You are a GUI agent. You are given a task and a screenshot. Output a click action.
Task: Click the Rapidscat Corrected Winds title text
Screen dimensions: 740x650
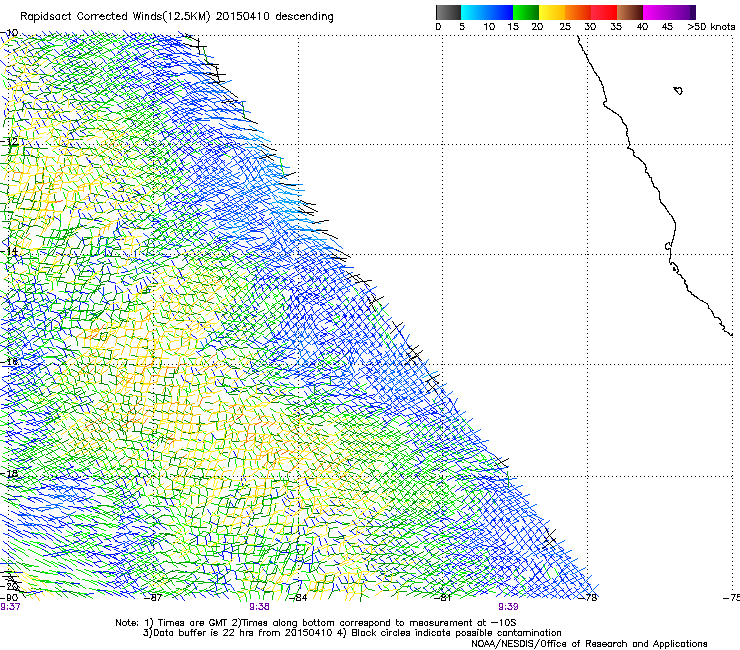pyautogui.click(x=177, y=17)
